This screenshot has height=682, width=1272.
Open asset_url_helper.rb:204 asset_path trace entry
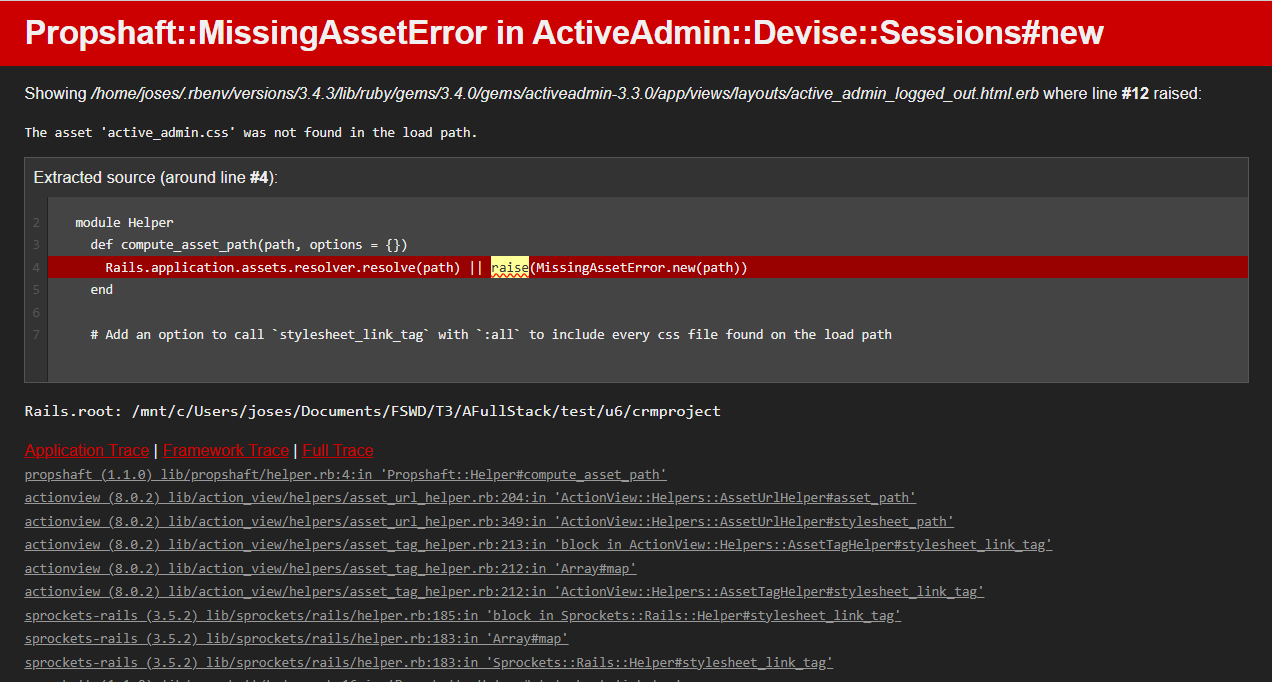click(x=470, y=497)
